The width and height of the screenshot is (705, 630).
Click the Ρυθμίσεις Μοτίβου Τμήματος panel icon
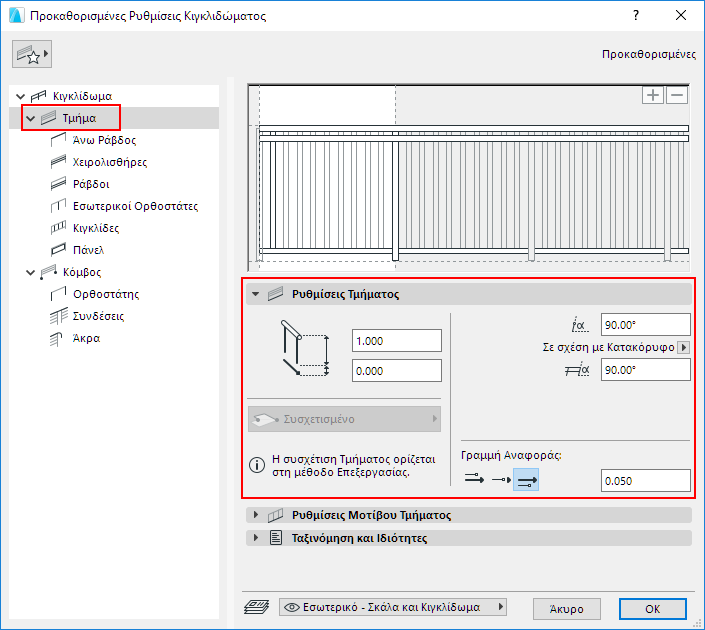[276, 515]
